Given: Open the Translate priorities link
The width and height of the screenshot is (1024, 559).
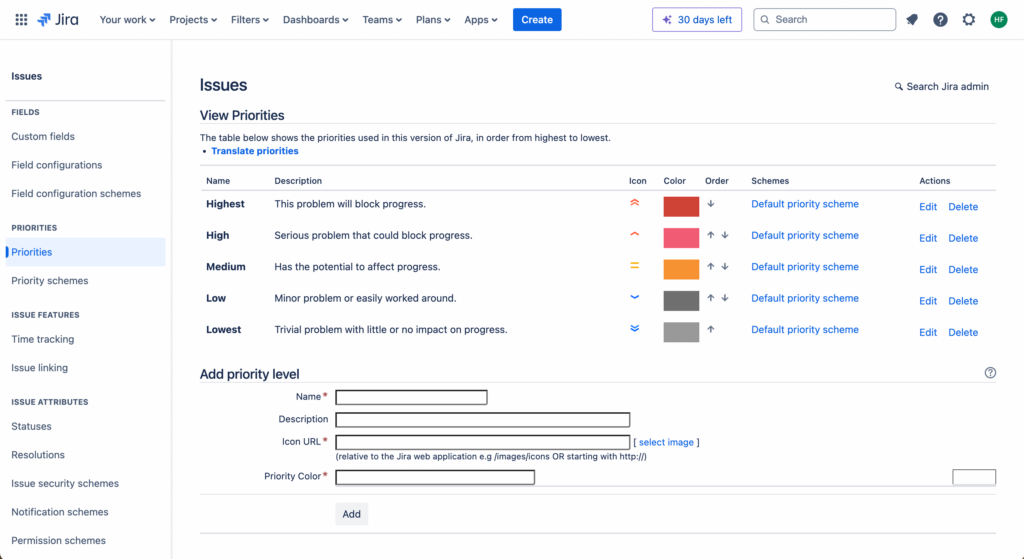Looking at the screenshot, I should click(255, 151).
